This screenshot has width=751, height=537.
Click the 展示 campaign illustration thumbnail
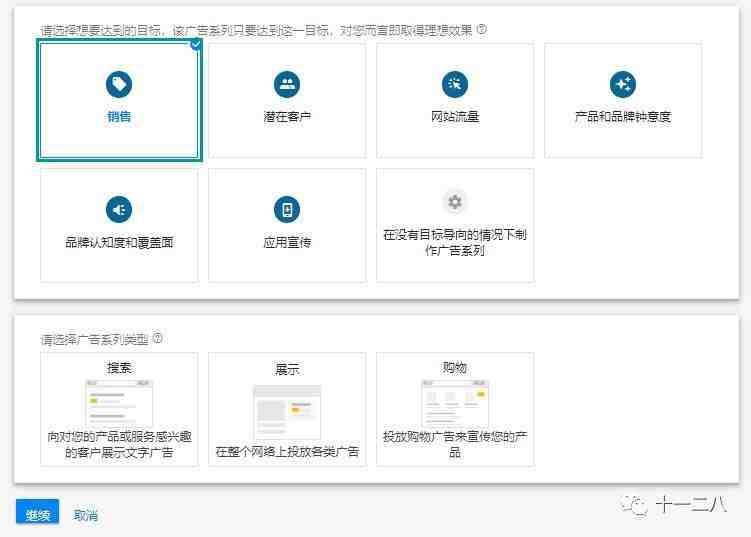tap(287, 410)
